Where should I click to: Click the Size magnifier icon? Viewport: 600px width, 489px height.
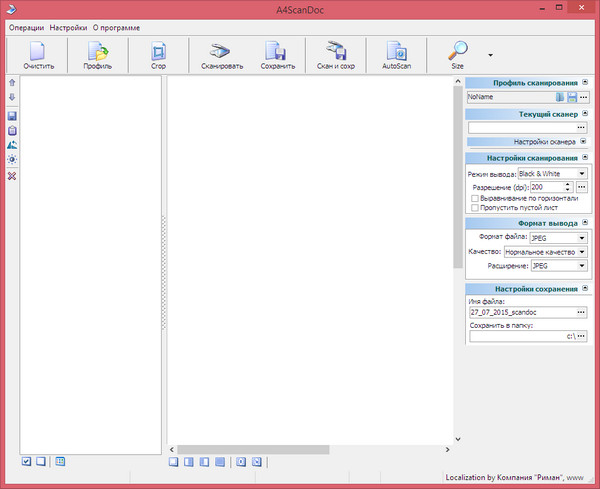(458, 54)
